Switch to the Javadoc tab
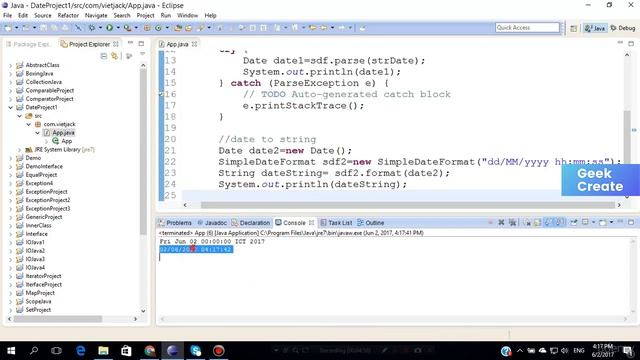 pos(212,223)
